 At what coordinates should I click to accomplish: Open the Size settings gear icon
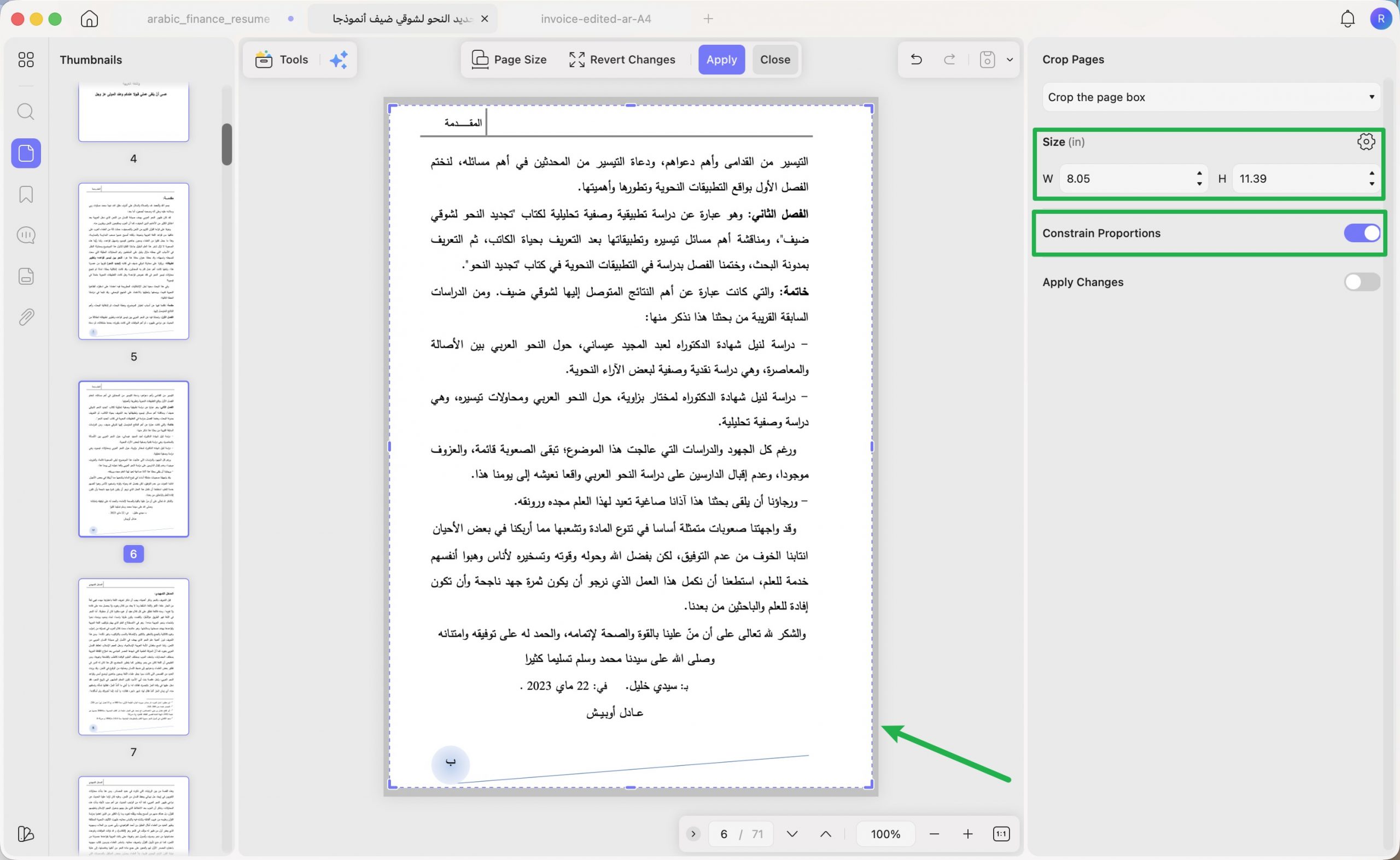coord(1366,142)
